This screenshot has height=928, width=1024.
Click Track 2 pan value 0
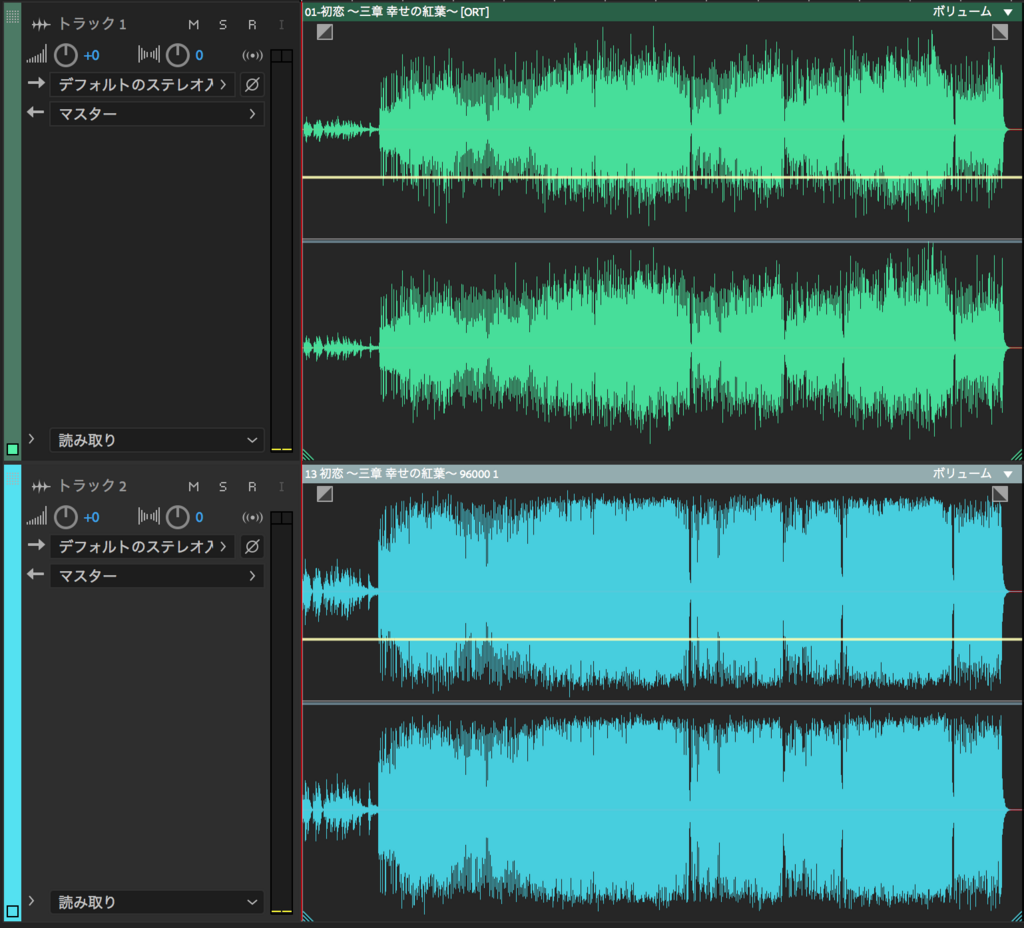tap(199, 517)
